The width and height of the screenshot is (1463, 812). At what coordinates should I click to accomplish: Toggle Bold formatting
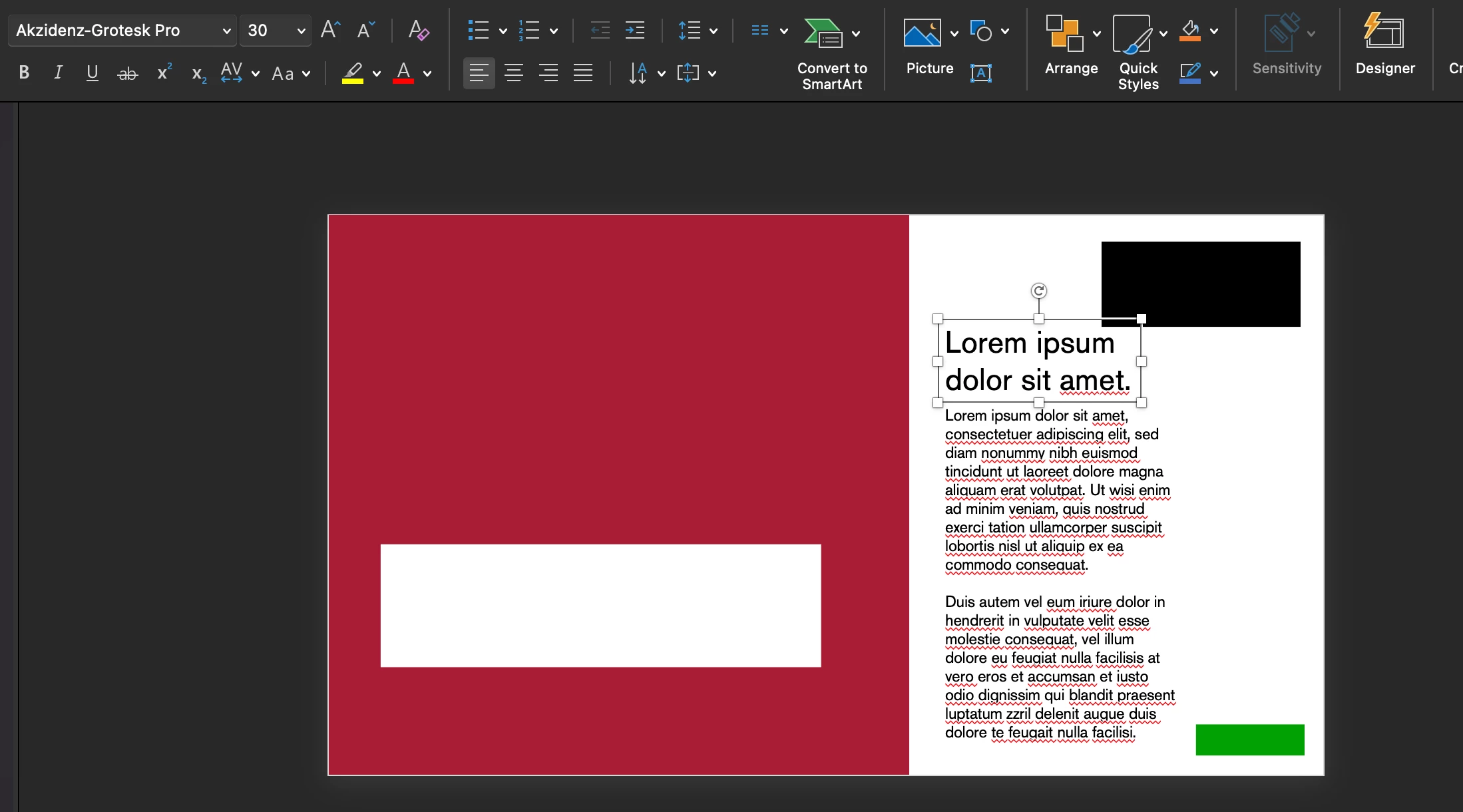point(24,73)
